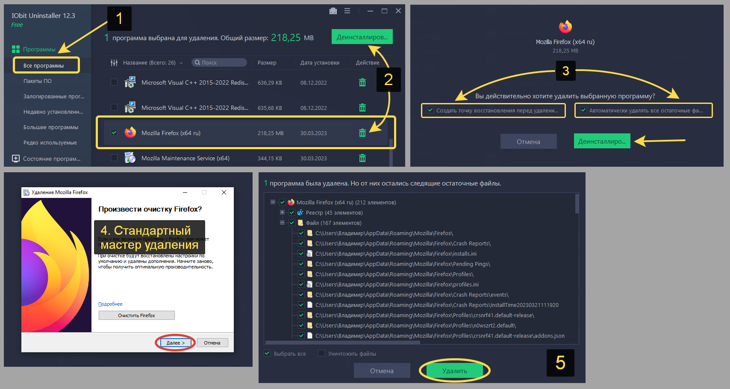Uncheck the Mozilla Firefox (x64 ru) checkbox
The height and width of the screenshot is (389, 730).
coord(114,133)
